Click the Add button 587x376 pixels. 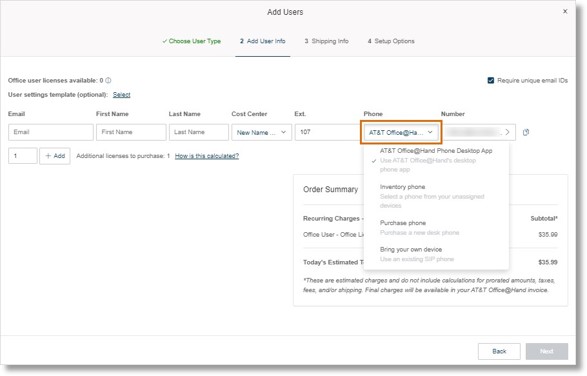coord(55,156)
